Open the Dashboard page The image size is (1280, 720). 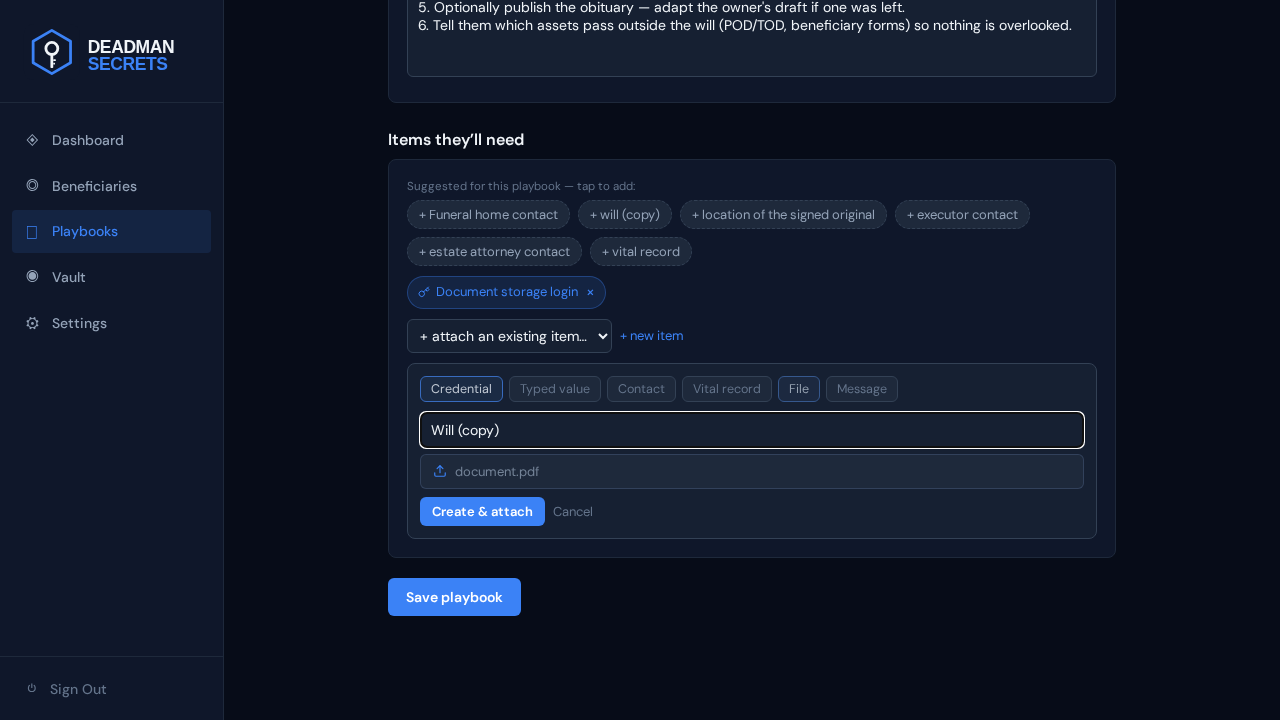111,140
